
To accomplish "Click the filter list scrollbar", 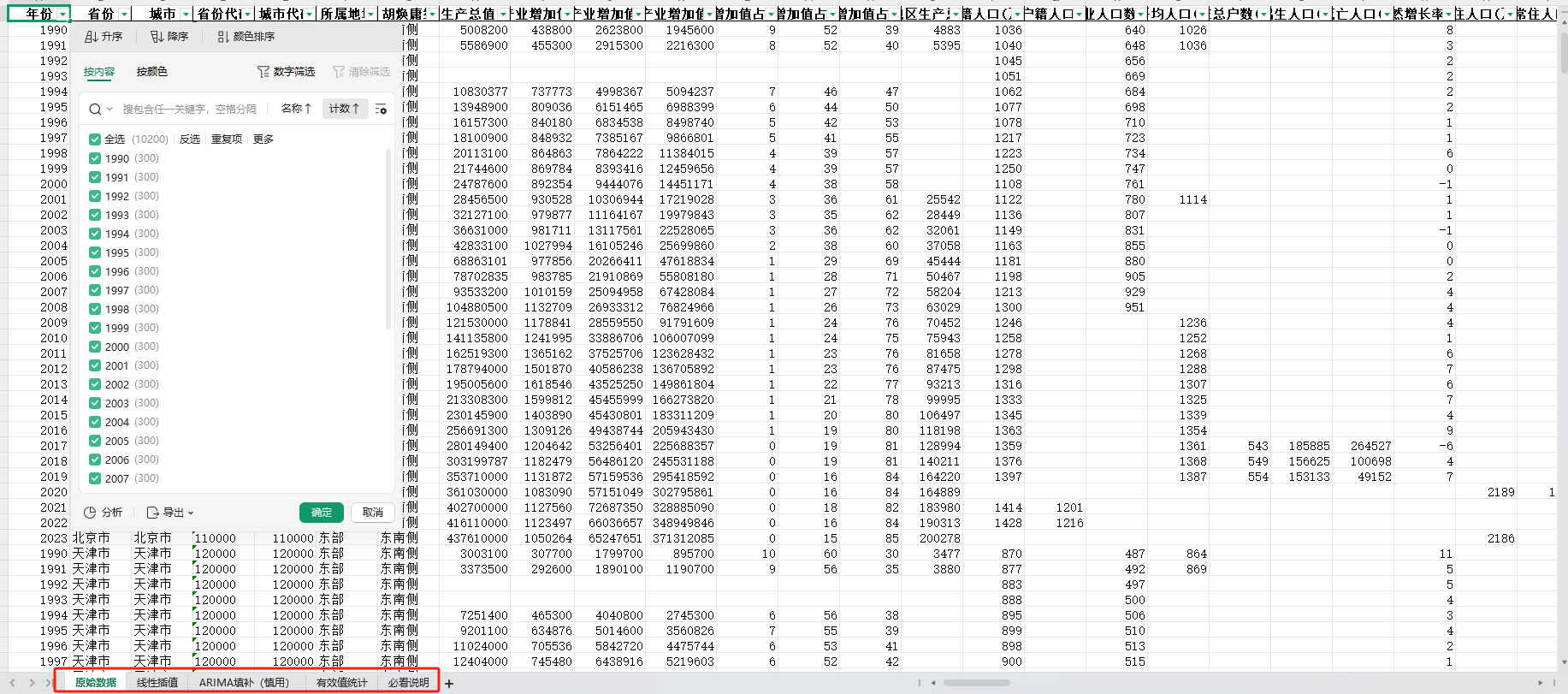I will 389,240.
